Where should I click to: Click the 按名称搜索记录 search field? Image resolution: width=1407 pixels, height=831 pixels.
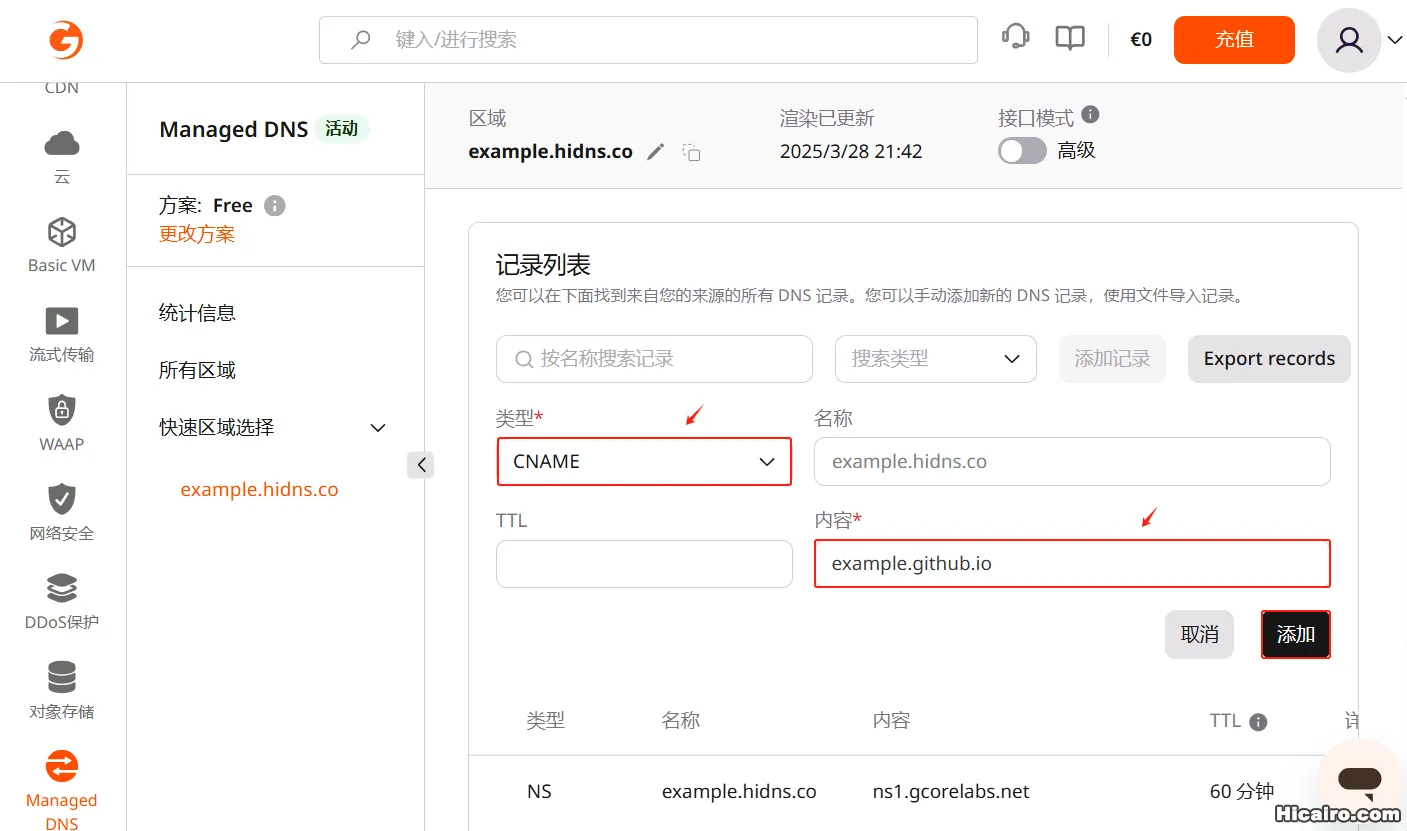[654, 359]
